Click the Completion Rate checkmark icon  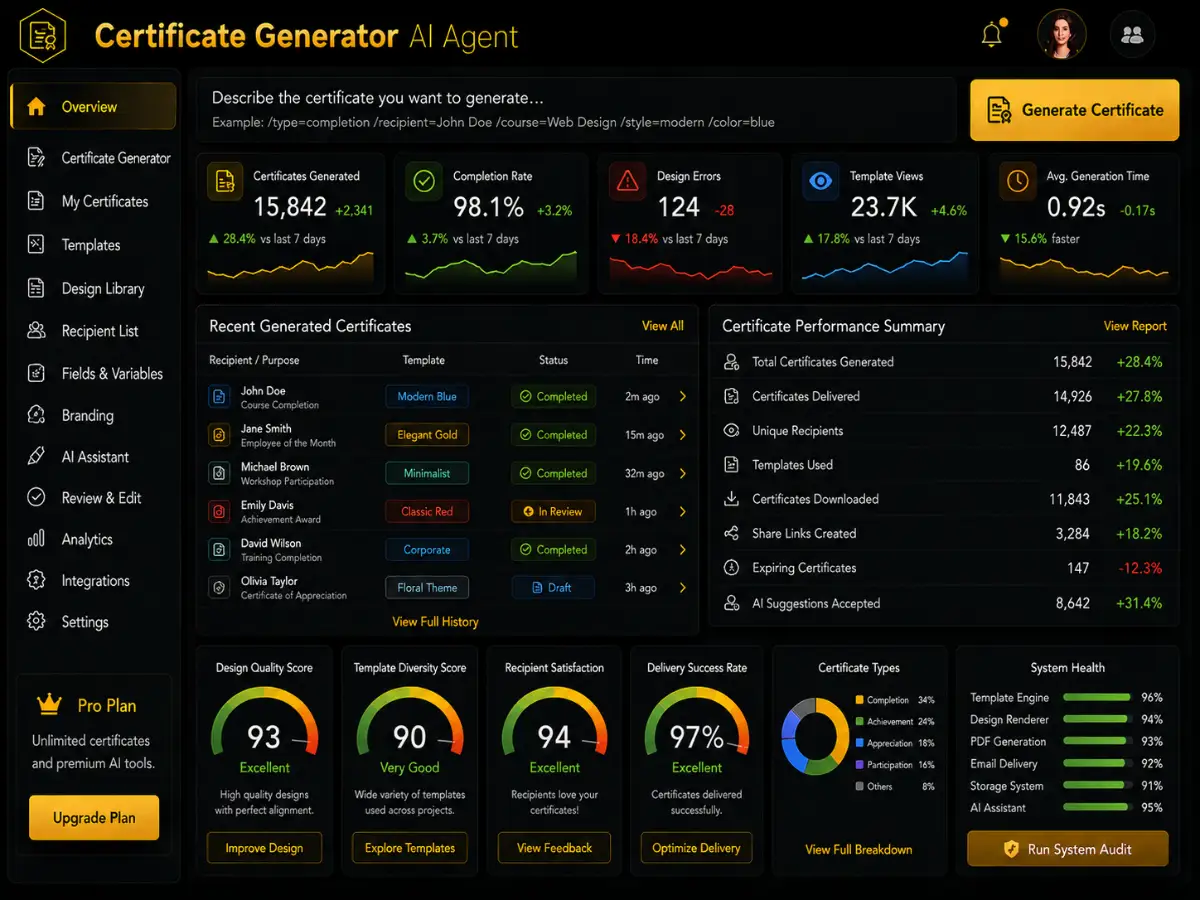tap(424, 181)
